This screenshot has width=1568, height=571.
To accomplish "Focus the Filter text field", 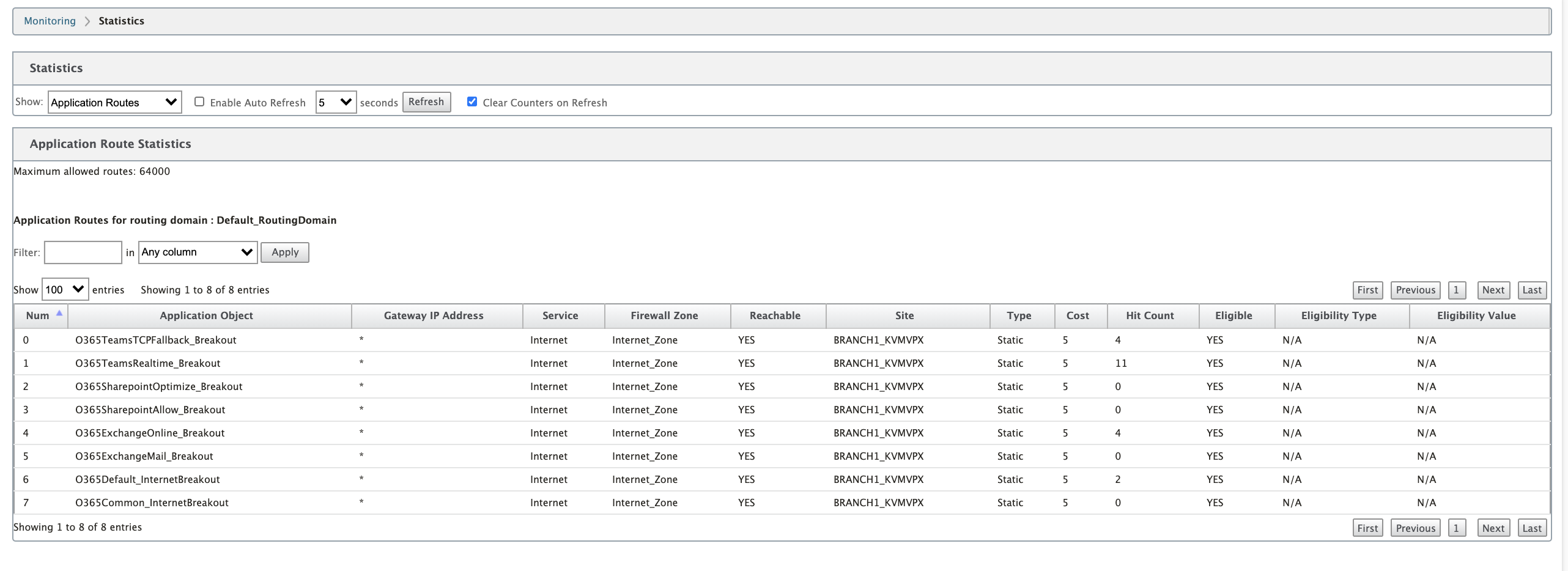I will (x=83, y=252).
